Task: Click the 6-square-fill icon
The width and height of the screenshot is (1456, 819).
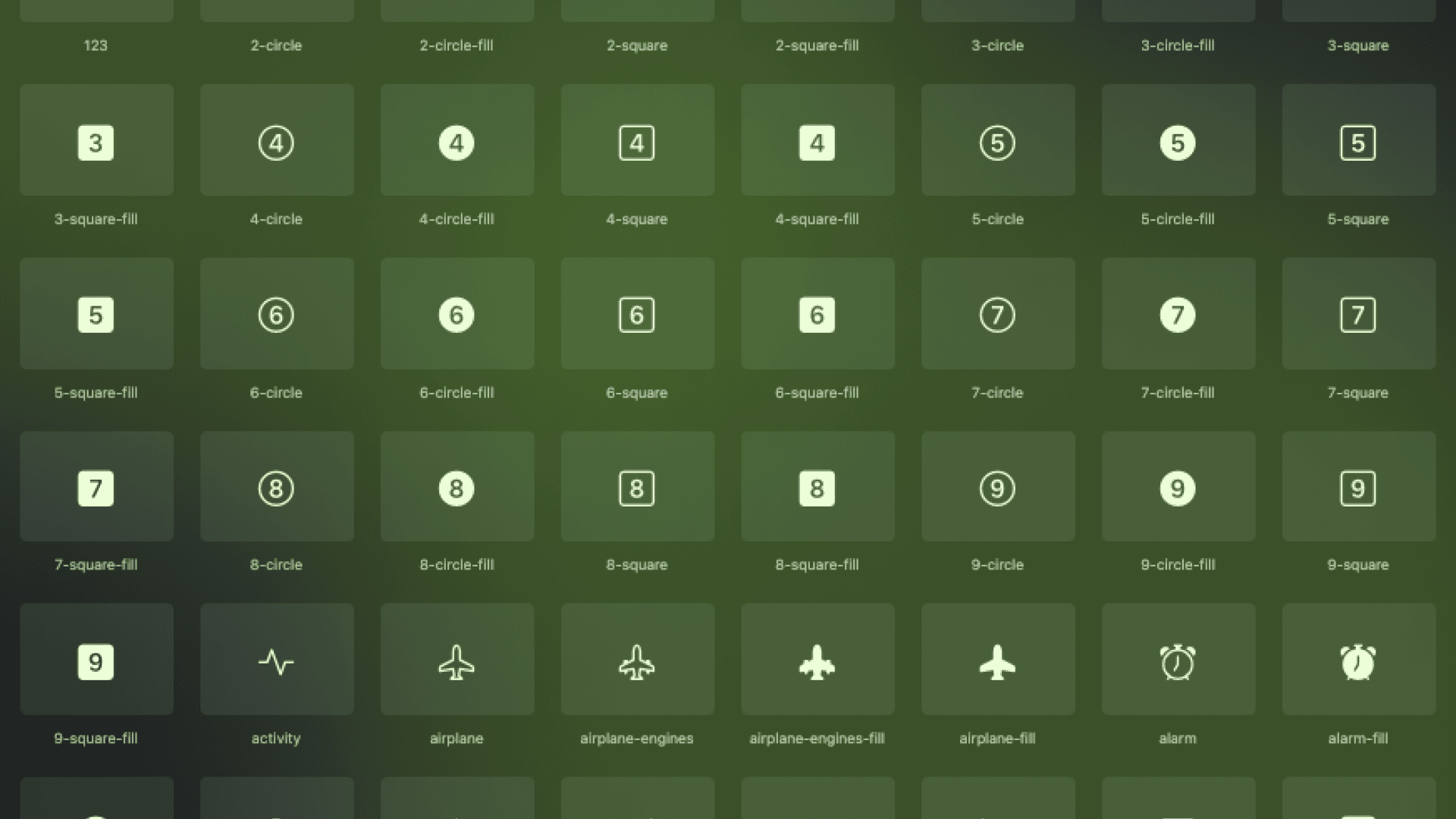Action: (817, 314)
